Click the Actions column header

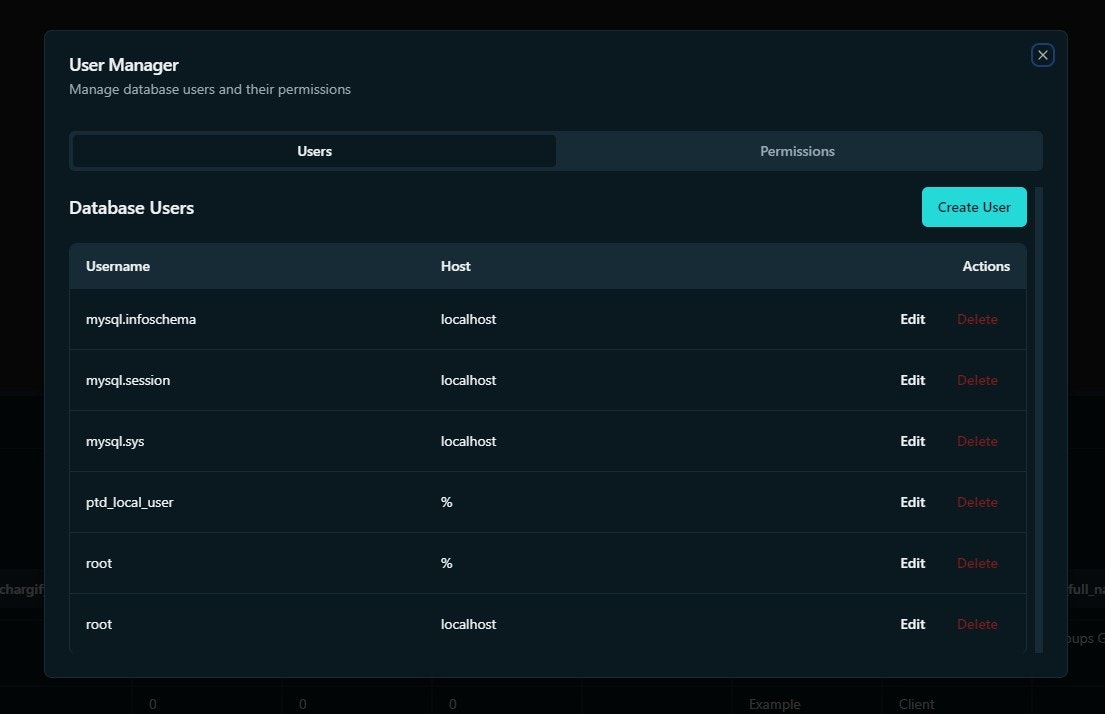[986, 266]
